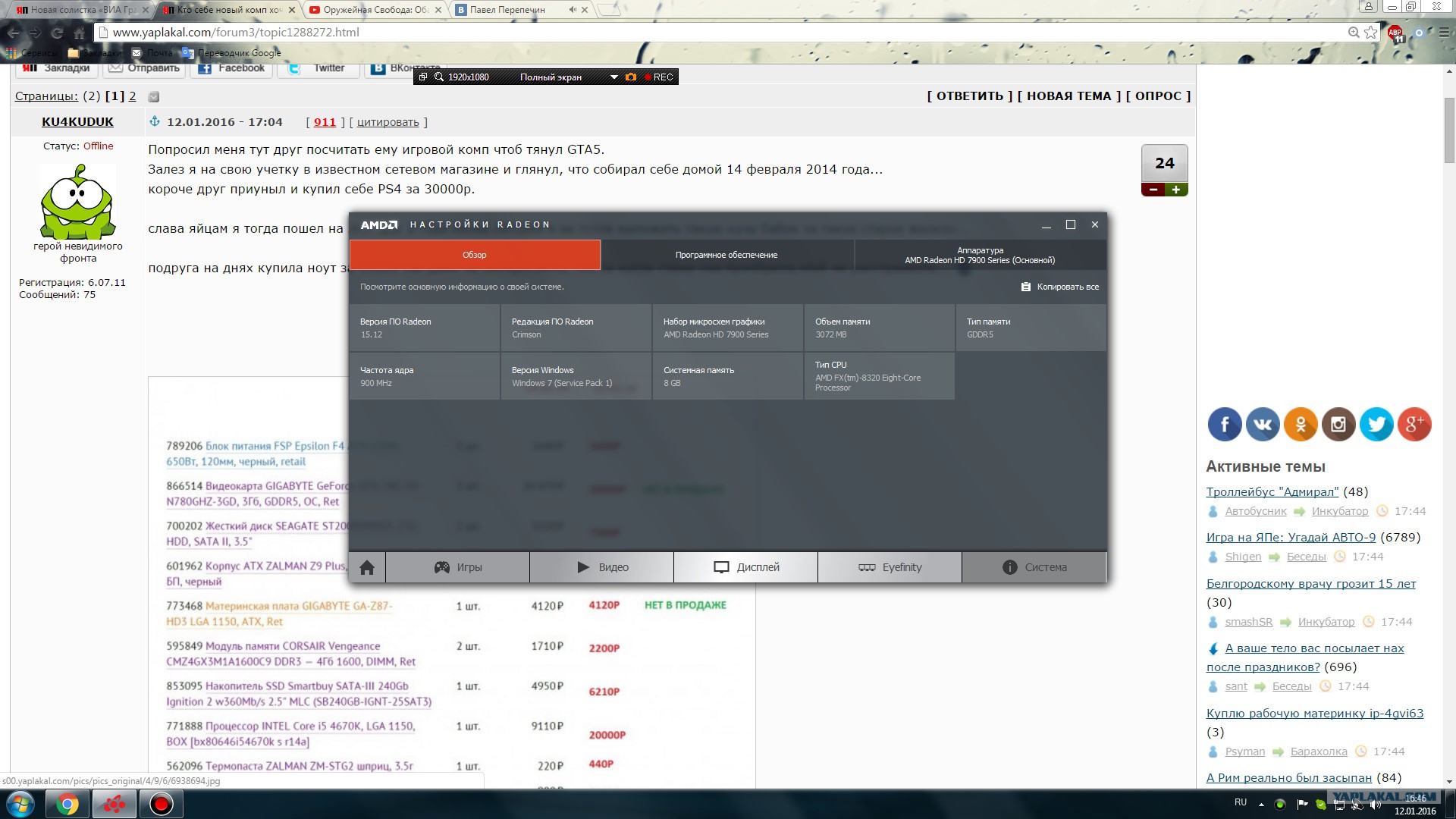Start recording with the REC button

[x=659, y=77]
